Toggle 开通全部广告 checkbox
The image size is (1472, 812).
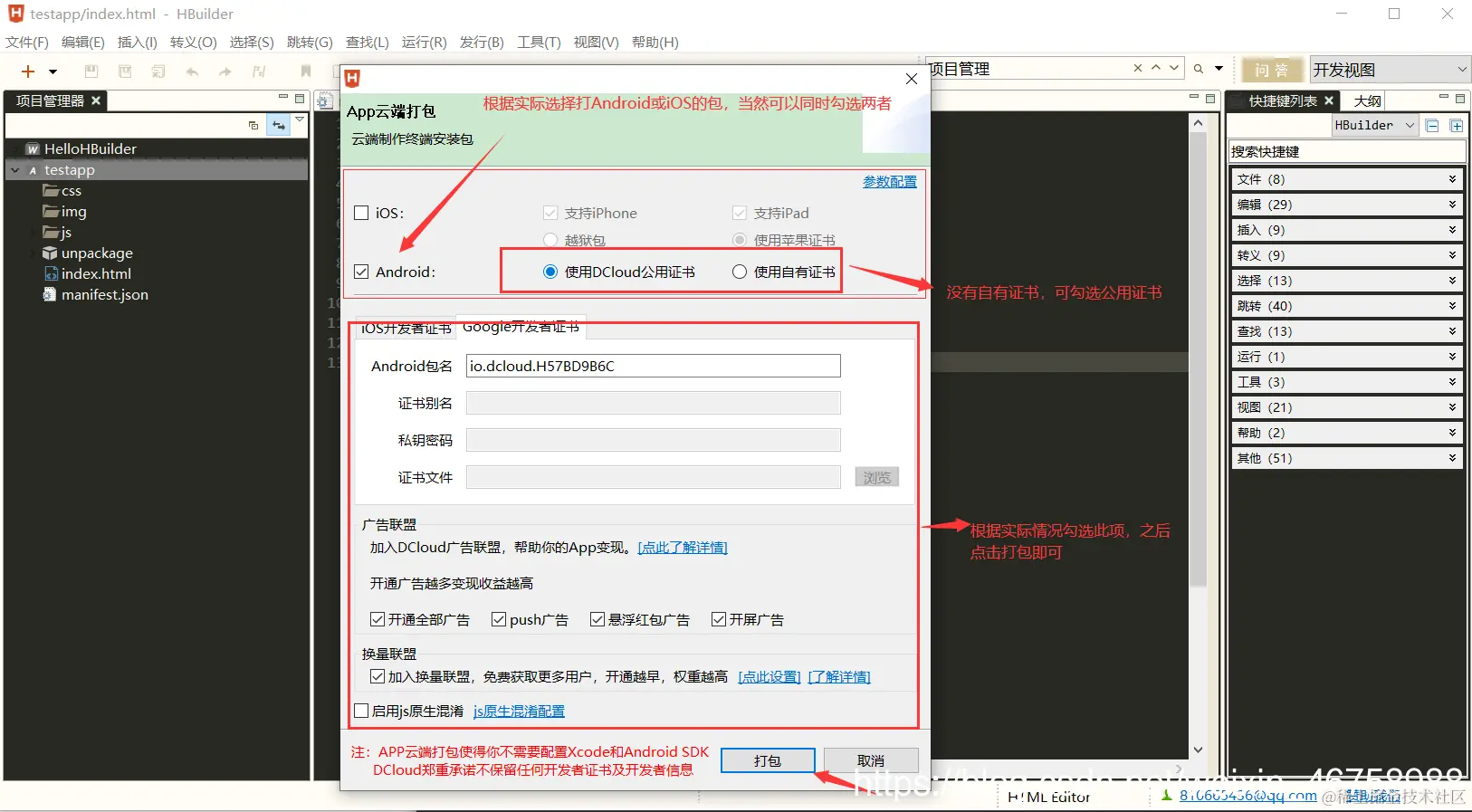tap(378, 619)
